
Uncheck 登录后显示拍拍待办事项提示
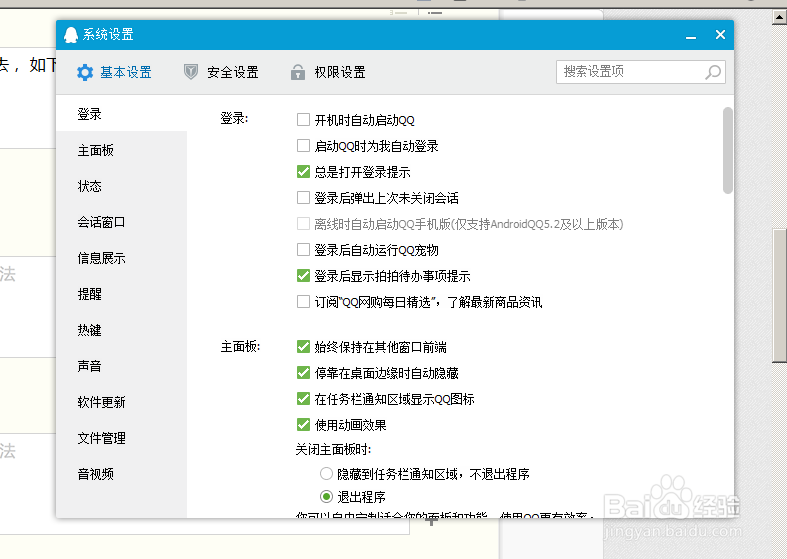pos(303,275)
